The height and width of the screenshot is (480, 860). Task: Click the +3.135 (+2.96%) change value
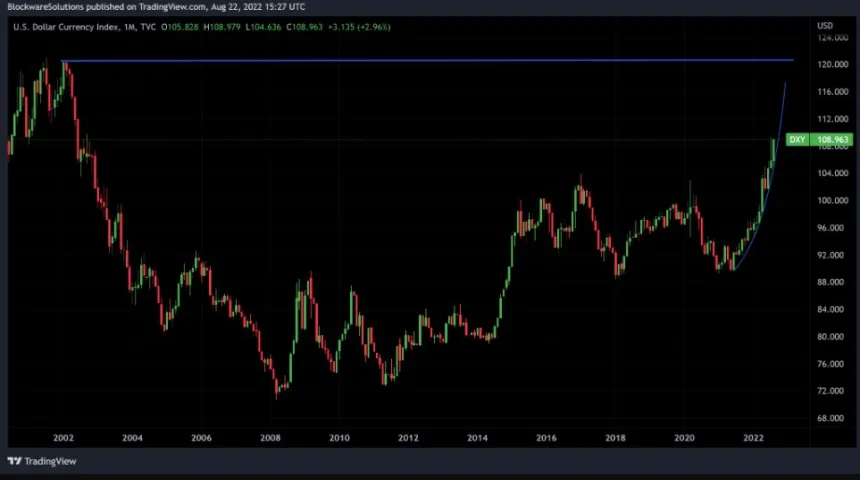[359, 27]
